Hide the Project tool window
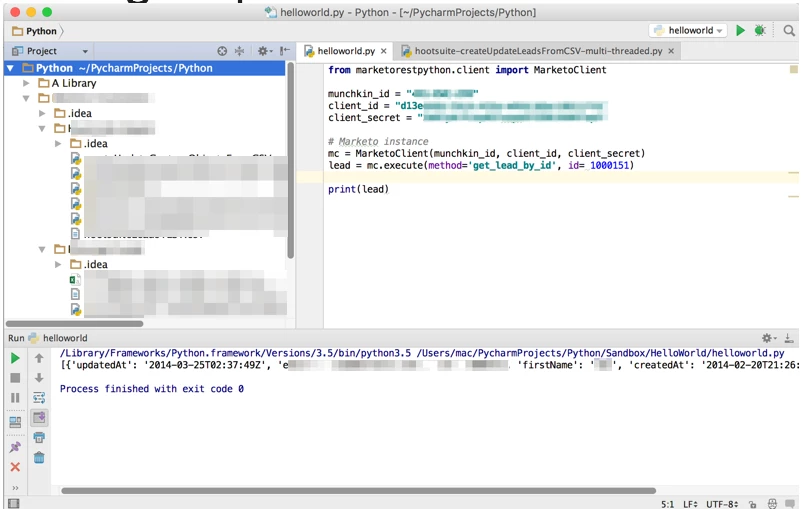 (x=285, y=51)
